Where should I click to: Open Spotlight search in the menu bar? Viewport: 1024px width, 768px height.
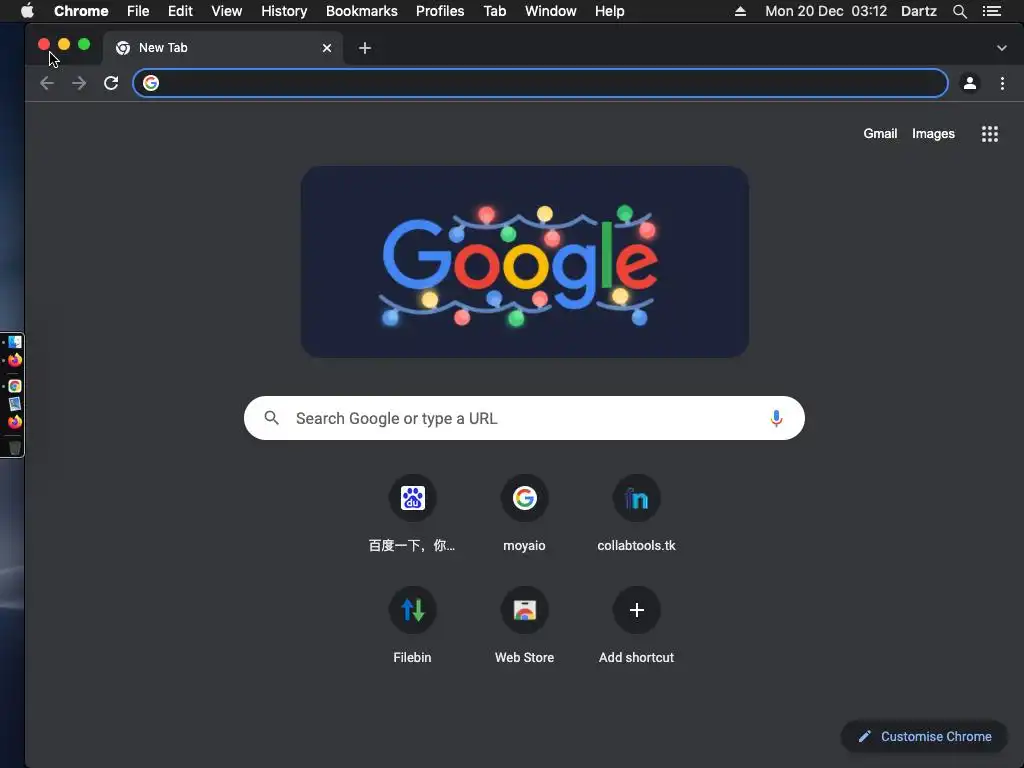[x=959, y=11]
